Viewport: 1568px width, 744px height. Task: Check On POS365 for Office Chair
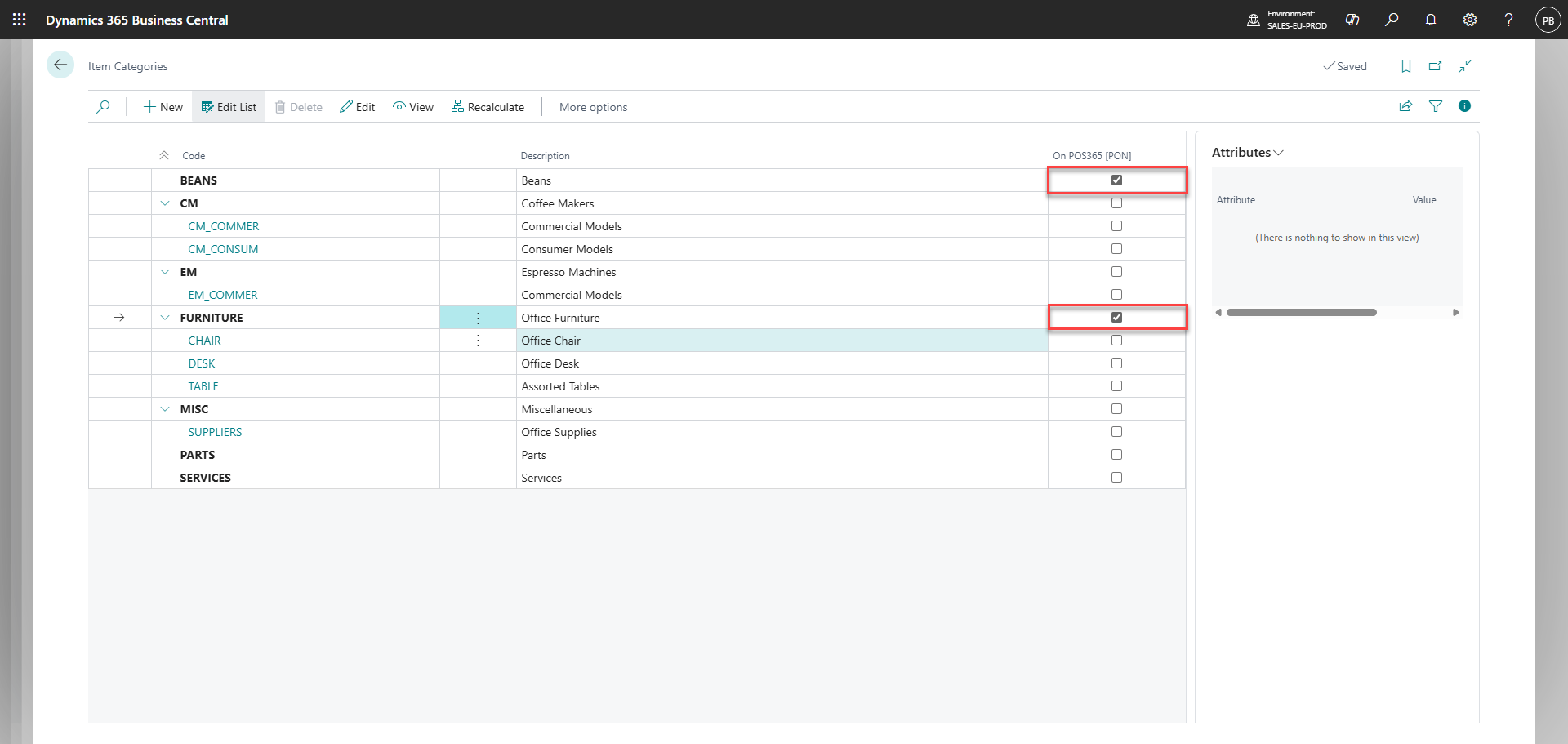pyautogui.click(x=1116, y=341)
